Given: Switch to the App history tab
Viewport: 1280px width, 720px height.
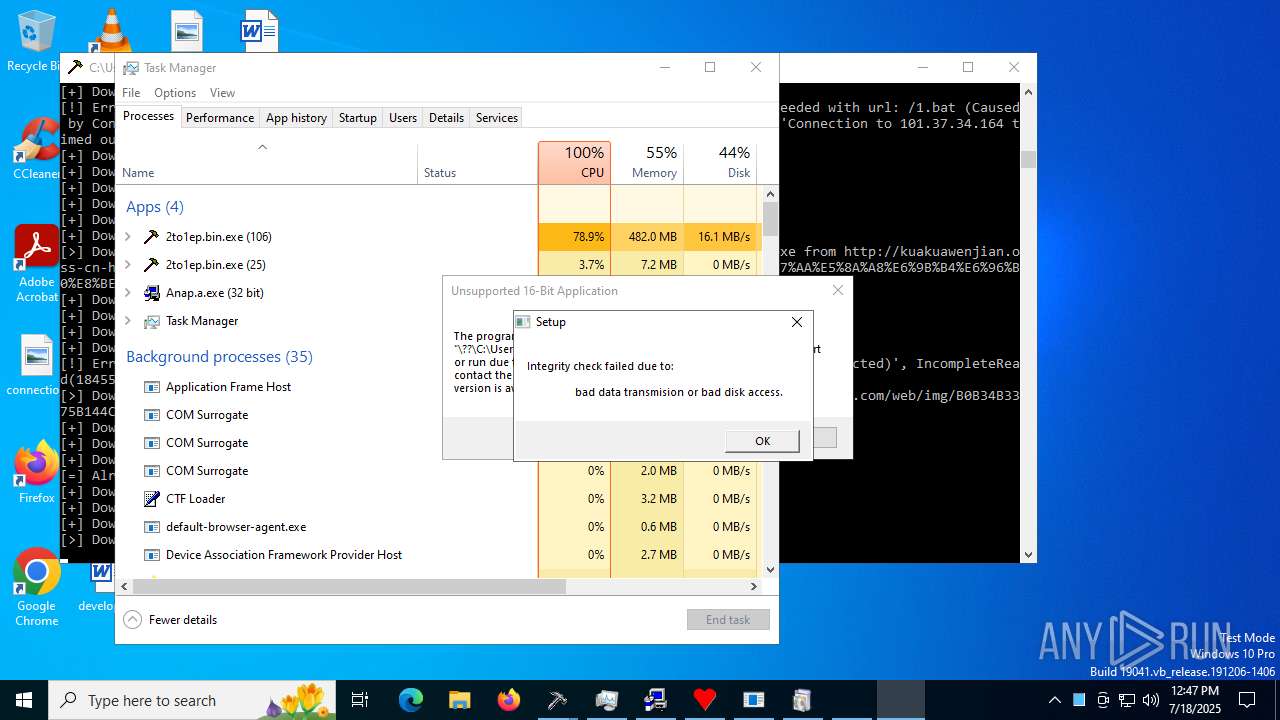Looking at the screenshot, I should 296,118.
